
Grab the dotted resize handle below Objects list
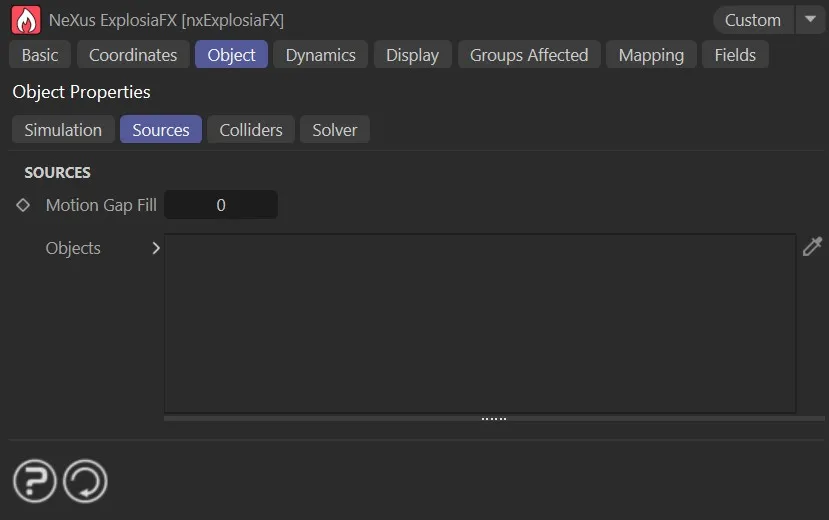click(x=494, y=419)
